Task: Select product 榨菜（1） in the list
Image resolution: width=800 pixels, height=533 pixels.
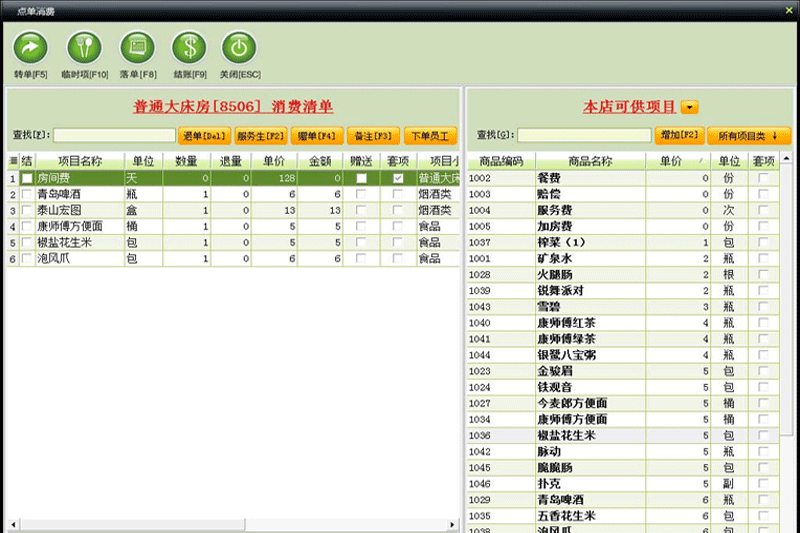Action: 623,242
